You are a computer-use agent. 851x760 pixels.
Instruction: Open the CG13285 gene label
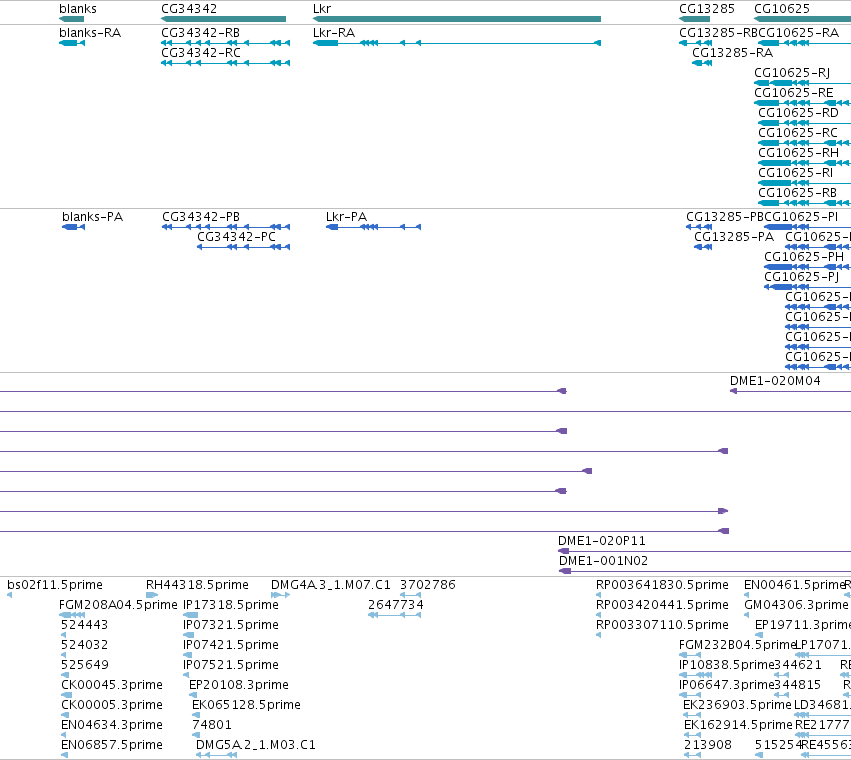[707, 9]
